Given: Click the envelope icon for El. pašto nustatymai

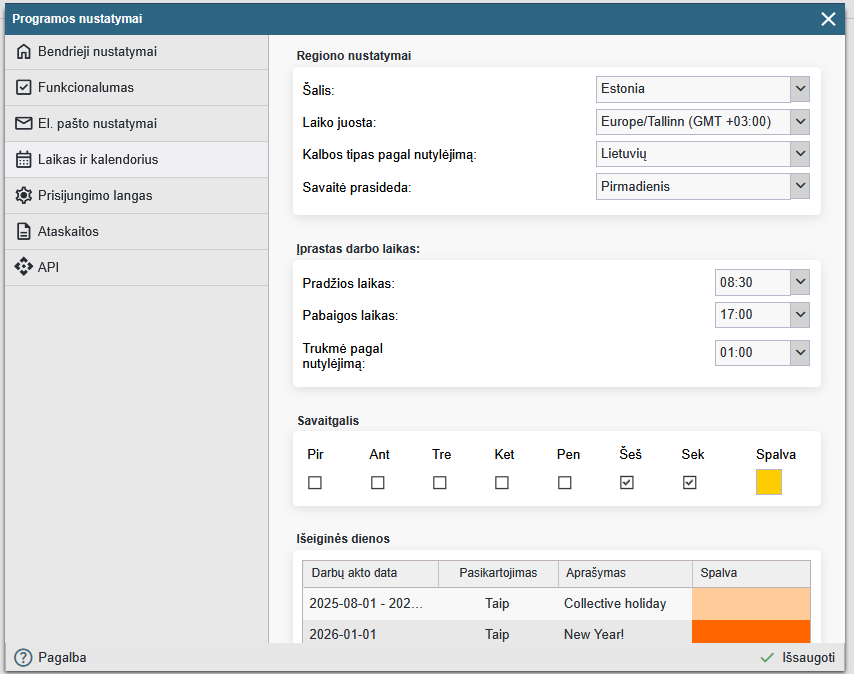Looking at the screenshot, I should click(23, 124).
